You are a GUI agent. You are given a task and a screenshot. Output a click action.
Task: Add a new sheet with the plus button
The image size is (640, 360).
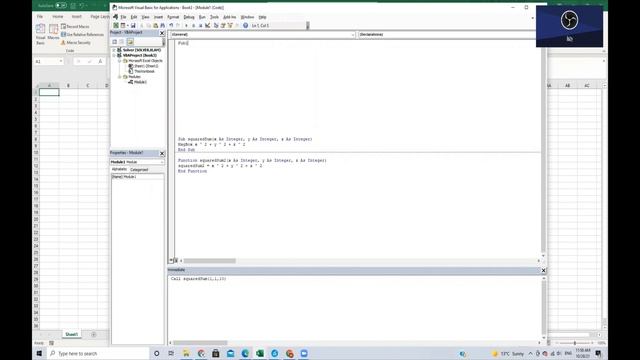coord(93,335)
